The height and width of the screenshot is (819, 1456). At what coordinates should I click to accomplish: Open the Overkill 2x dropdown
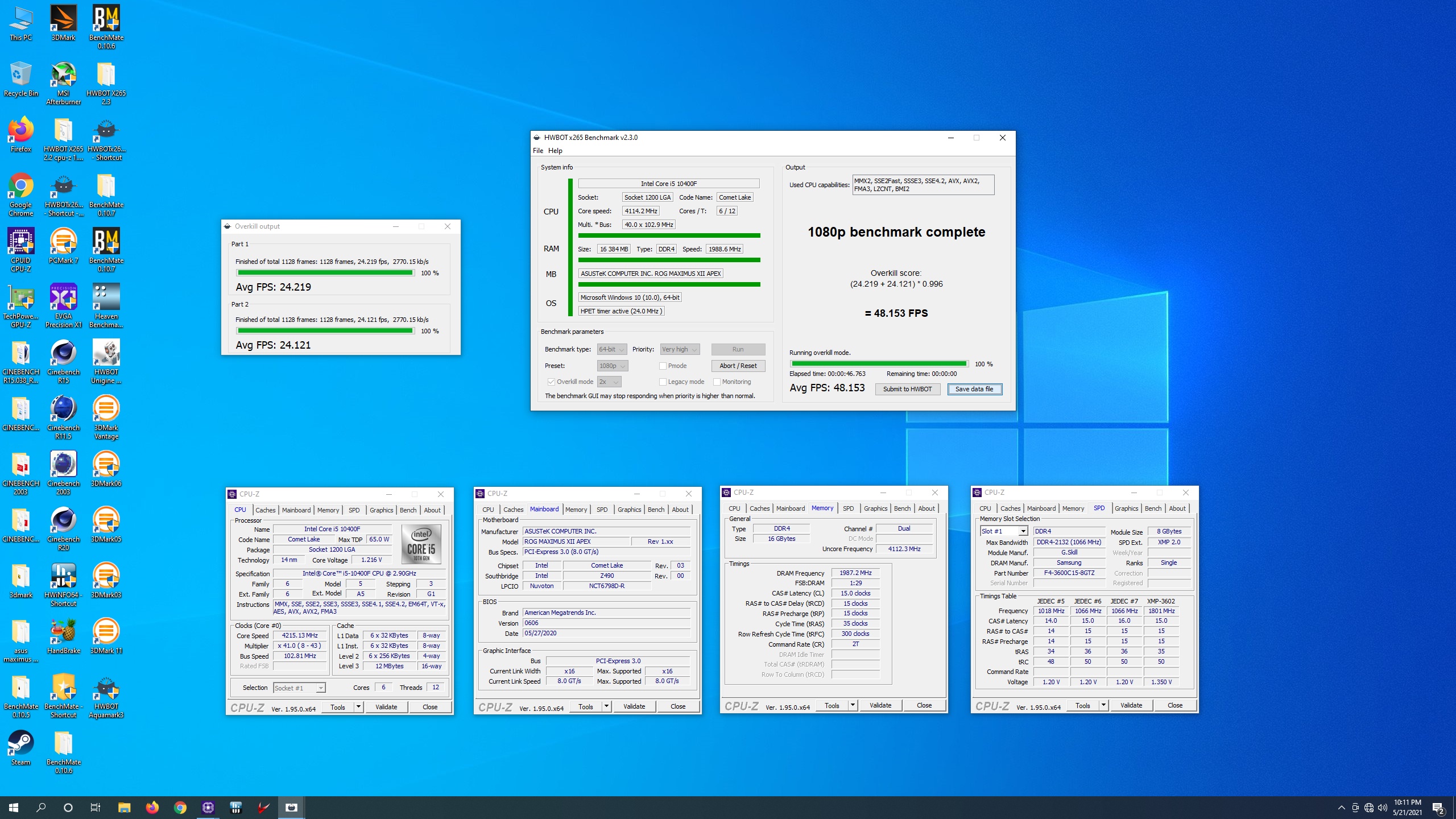point(609,382)
